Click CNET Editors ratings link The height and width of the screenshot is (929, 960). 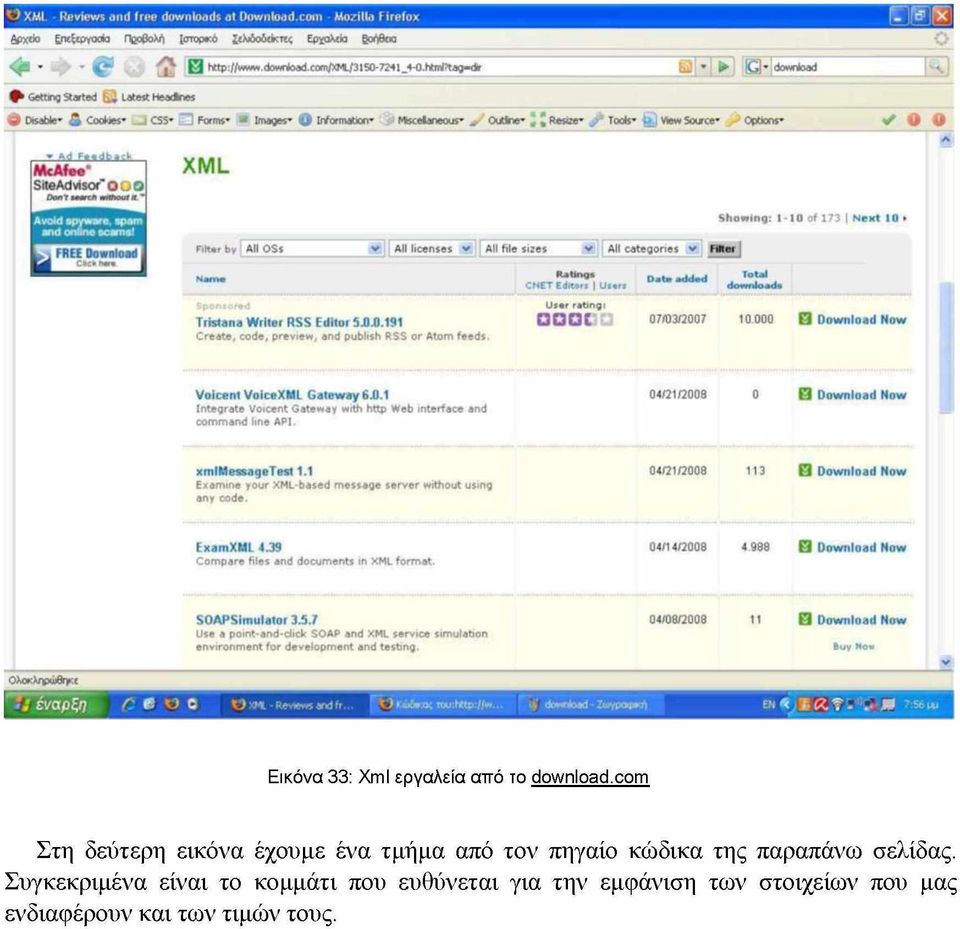coord(556,285)
